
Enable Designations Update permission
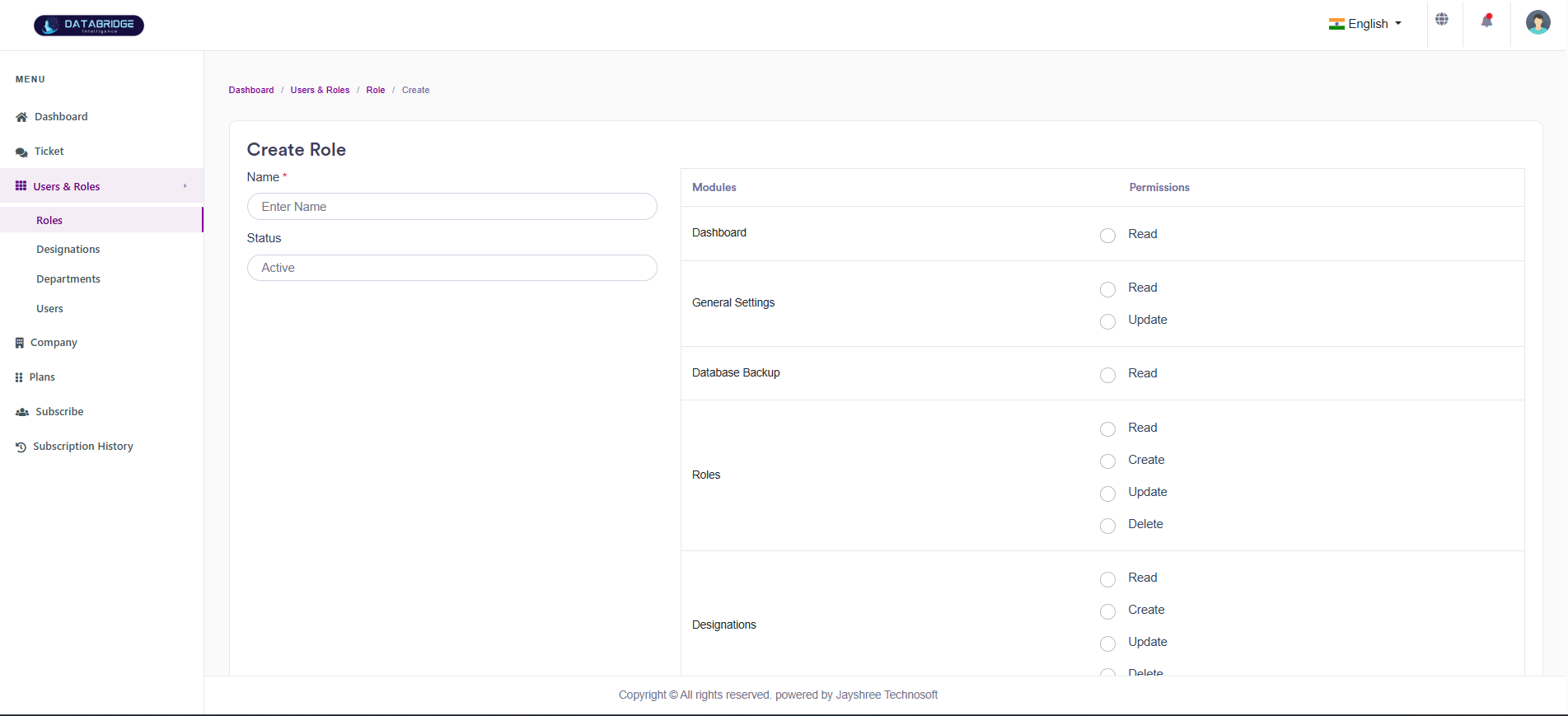pyautogui.click(x=1108, y=643)
